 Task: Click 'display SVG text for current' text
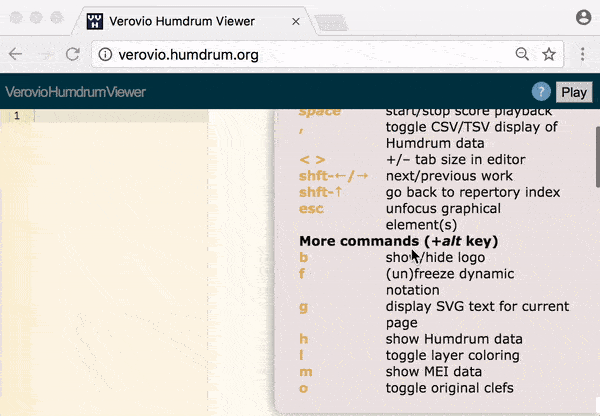pyautogui.click(x=478, y=307)
